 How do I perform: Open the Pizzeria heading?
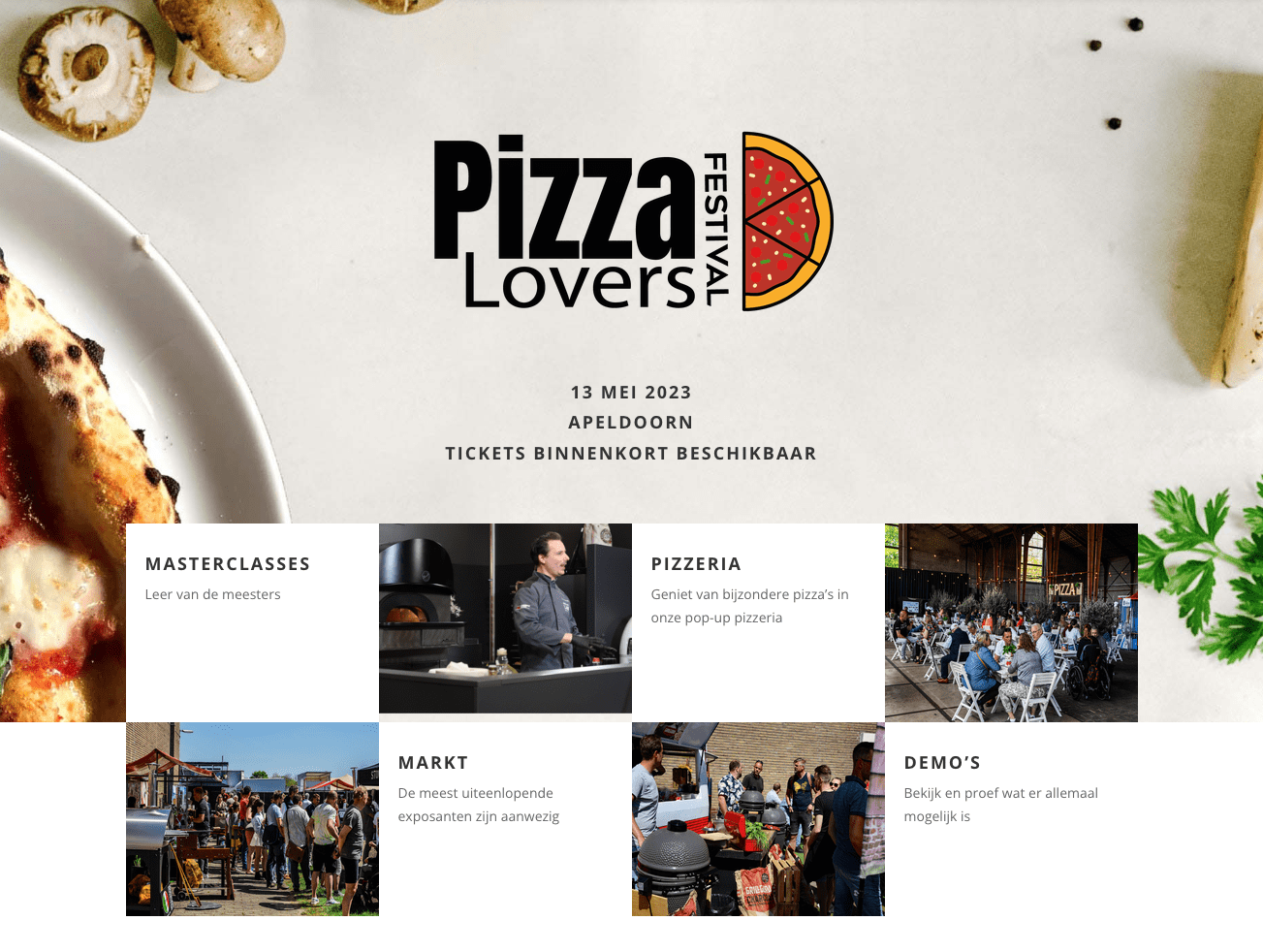[696, 564]
